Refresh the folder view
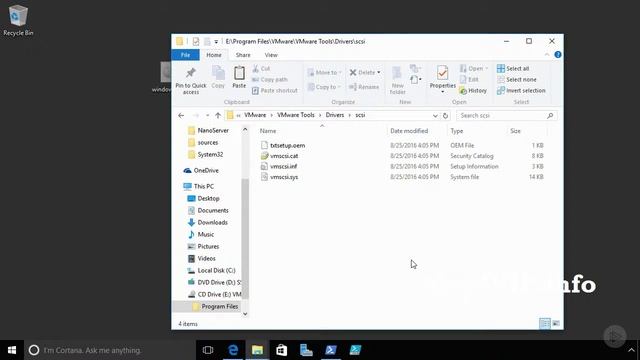The image size is (640, 360). (445, 116)
